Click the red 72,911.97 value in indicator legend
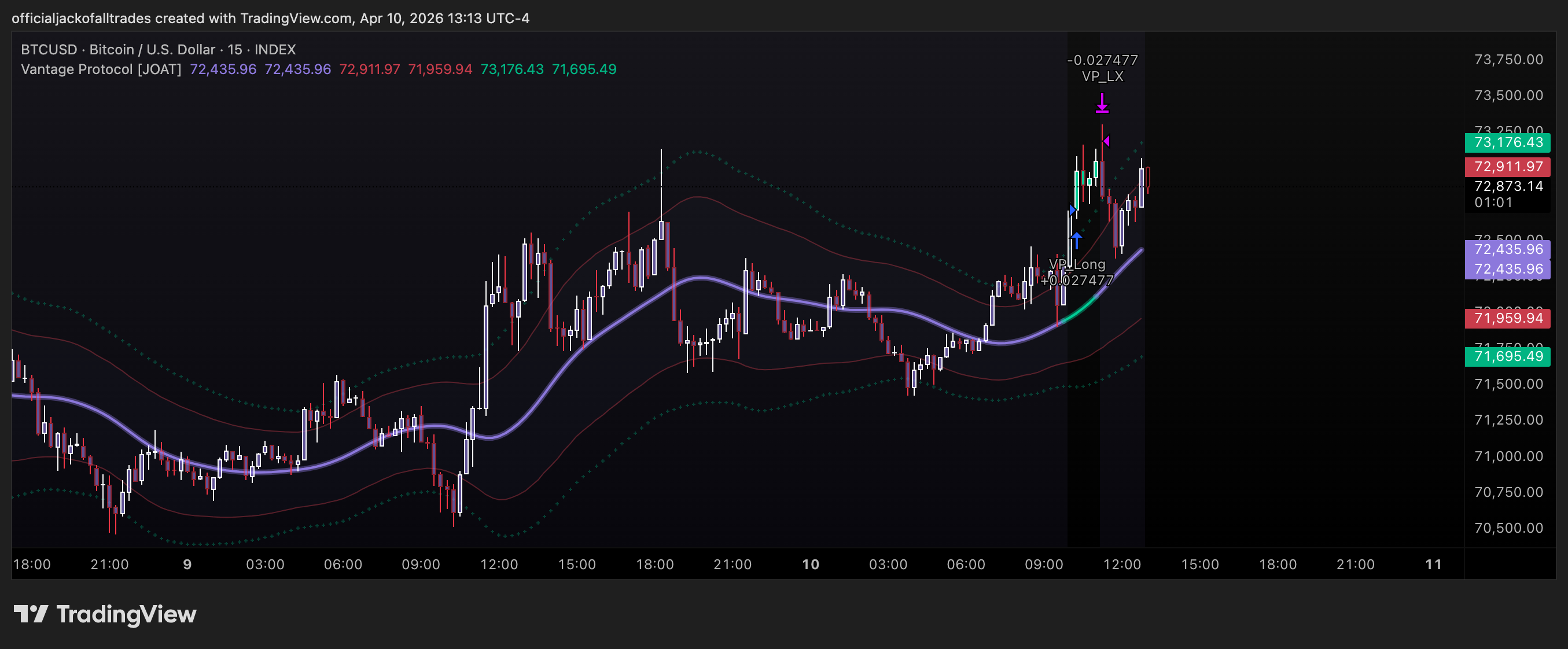The height and width of the screenshot is (649, 1568). (370, 69)
